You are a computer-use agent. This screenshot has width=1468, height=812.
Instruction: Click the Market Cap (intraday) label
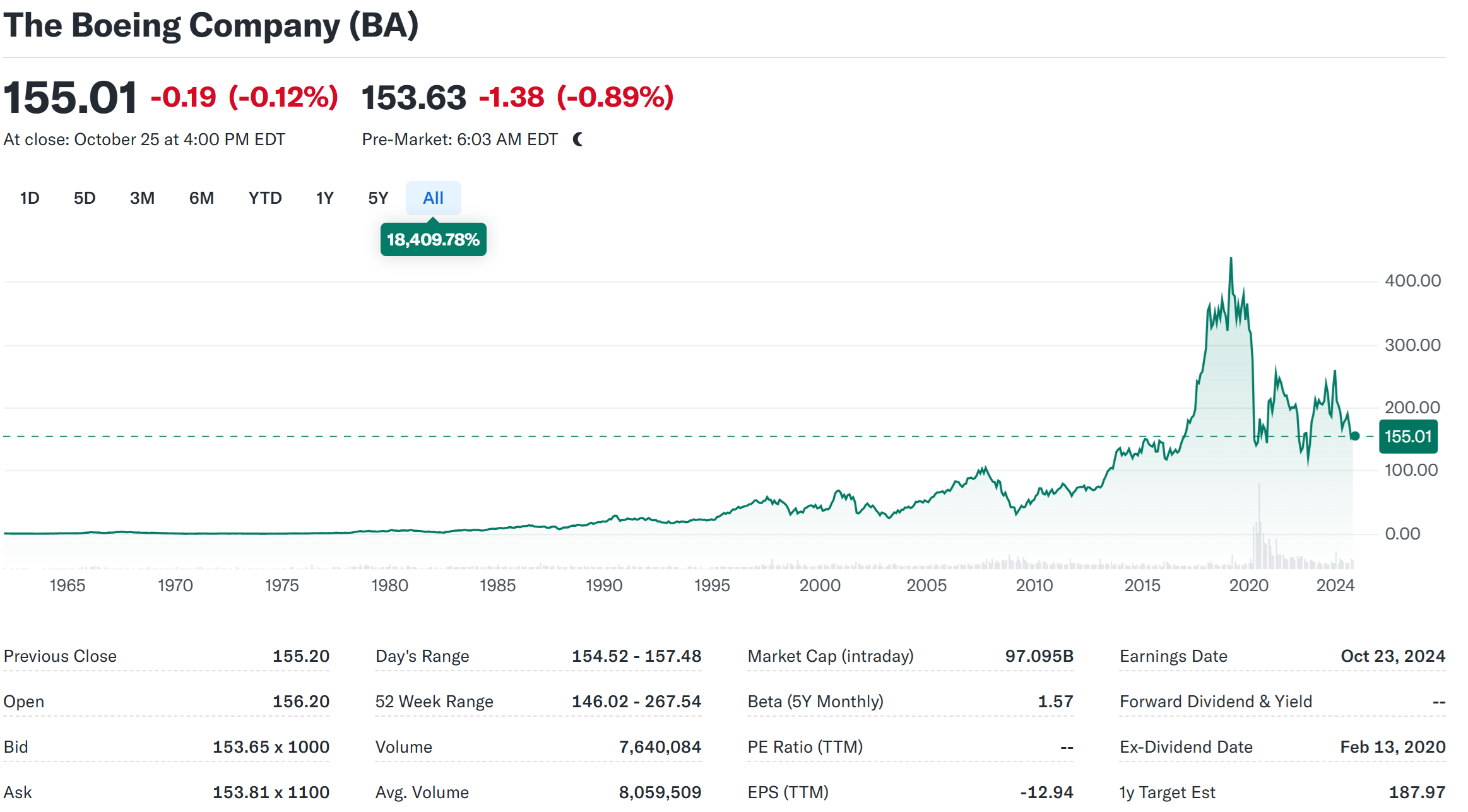coord(831,656)
